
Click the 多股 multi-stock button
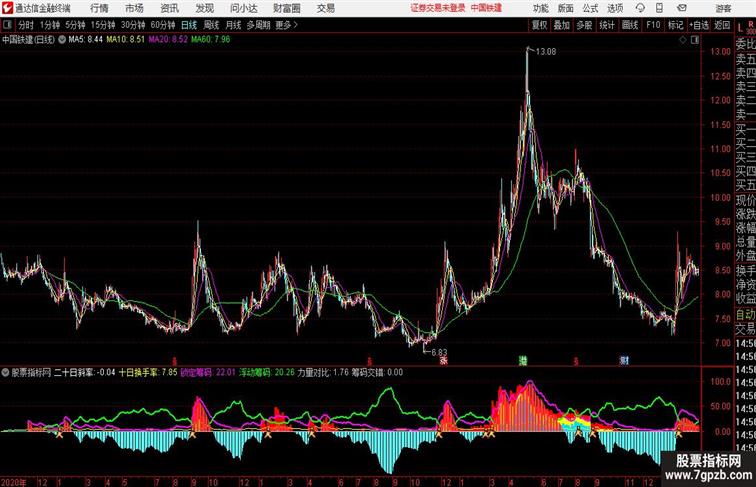(584, 25)
